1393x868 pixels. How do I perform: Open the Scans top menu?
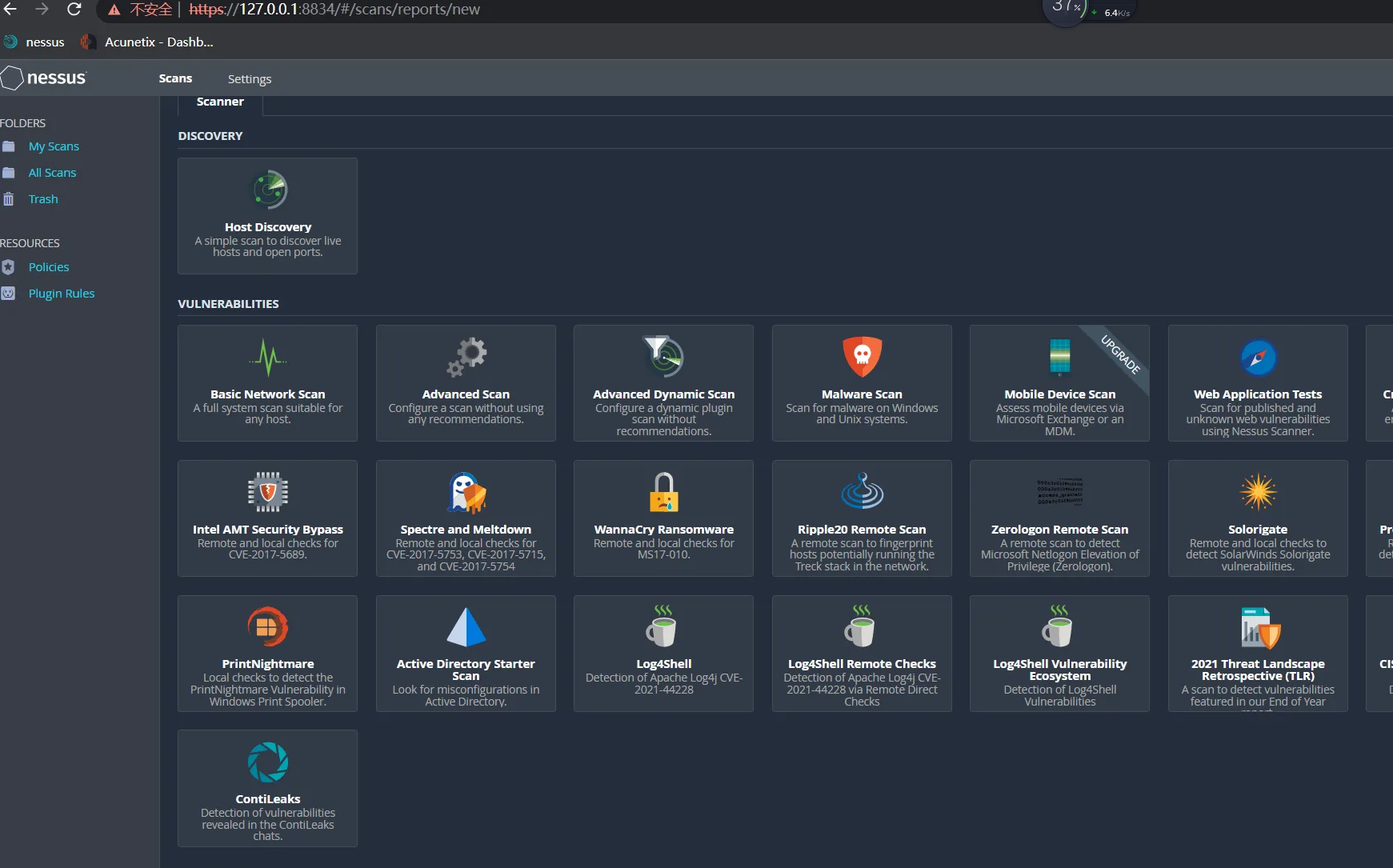pos(175,78)
